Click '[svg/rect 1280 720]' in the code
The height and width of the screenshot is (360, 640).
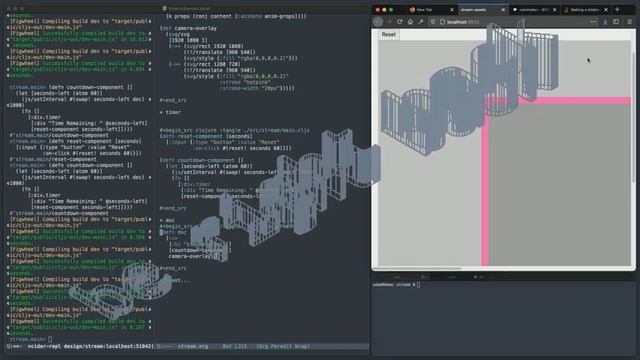[212, 64]
